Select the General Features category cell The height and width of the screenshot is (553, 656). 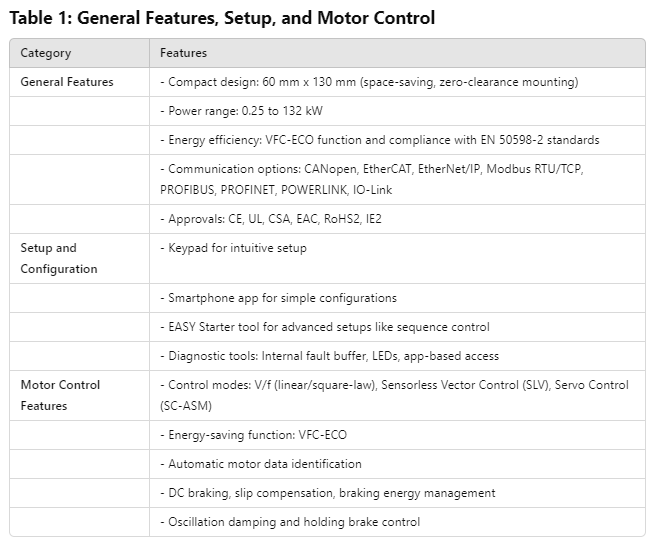pyautogui.click(x=67, y=82)
